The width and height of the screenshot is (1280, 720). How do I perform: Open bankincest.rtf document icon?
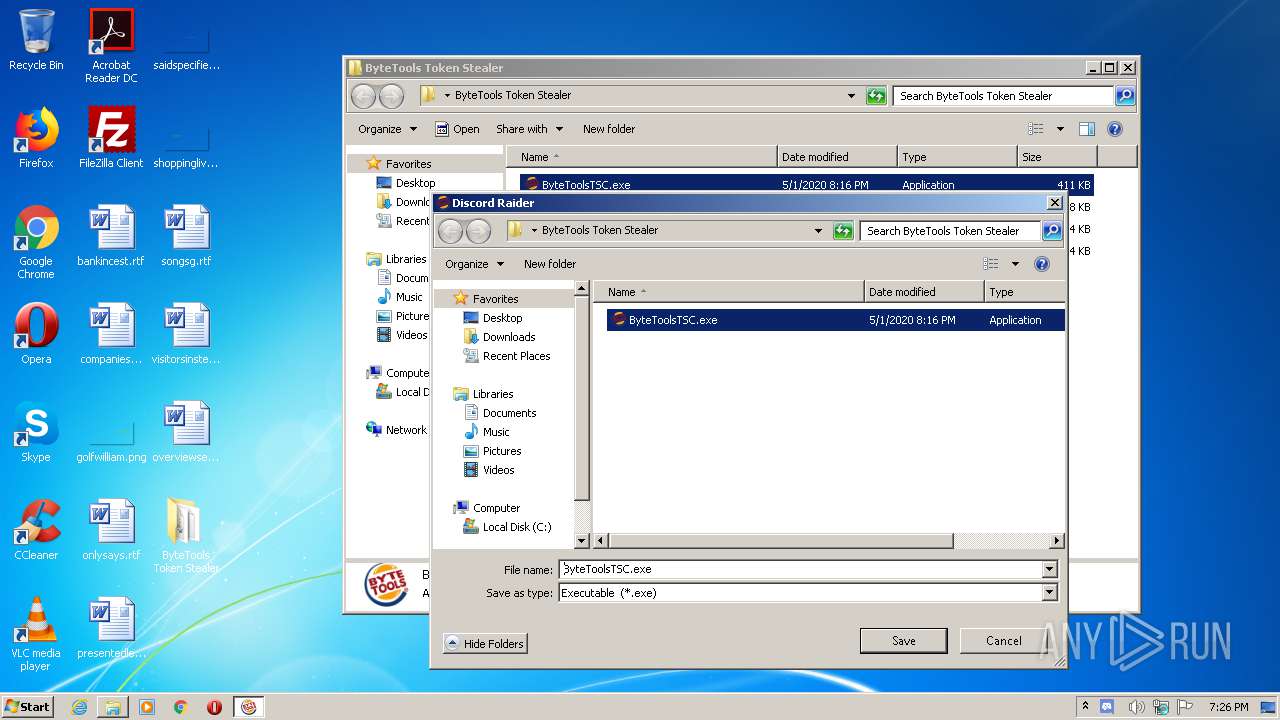(111, 236)
